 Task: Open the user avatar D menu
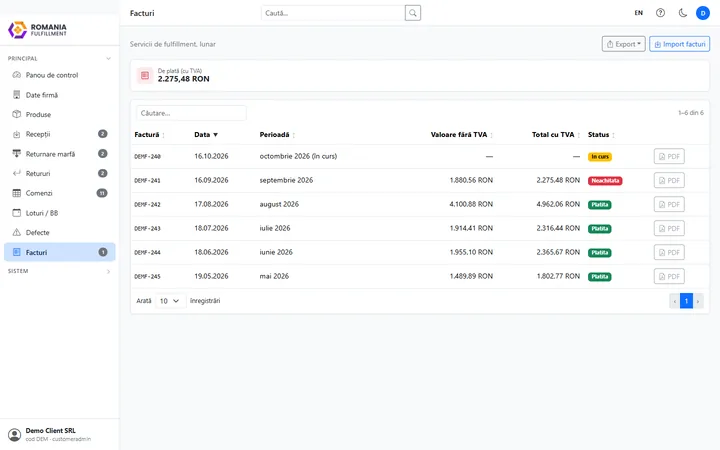[703, 13]
